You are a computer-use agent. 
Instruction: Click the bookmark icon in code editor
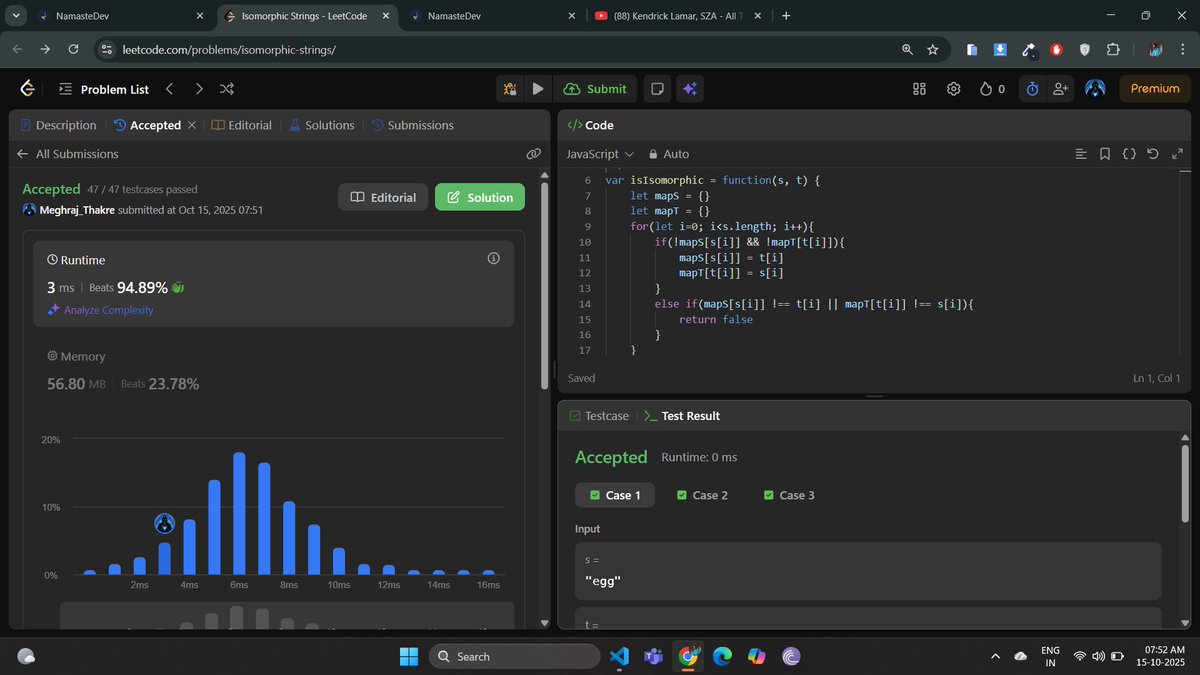point(1104,154)
